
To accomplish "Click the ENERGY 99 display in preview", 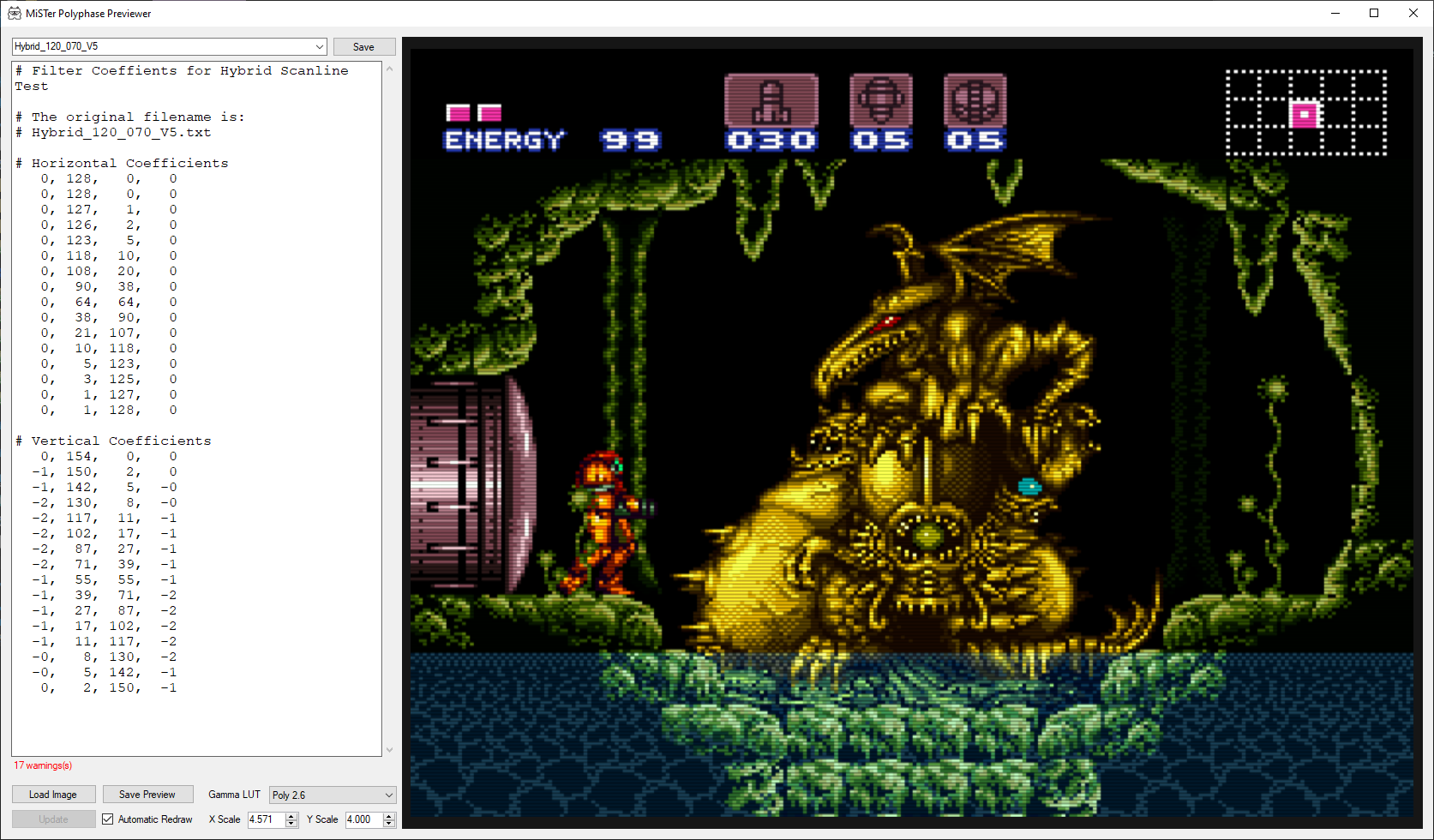I will [x=553, y=140].
